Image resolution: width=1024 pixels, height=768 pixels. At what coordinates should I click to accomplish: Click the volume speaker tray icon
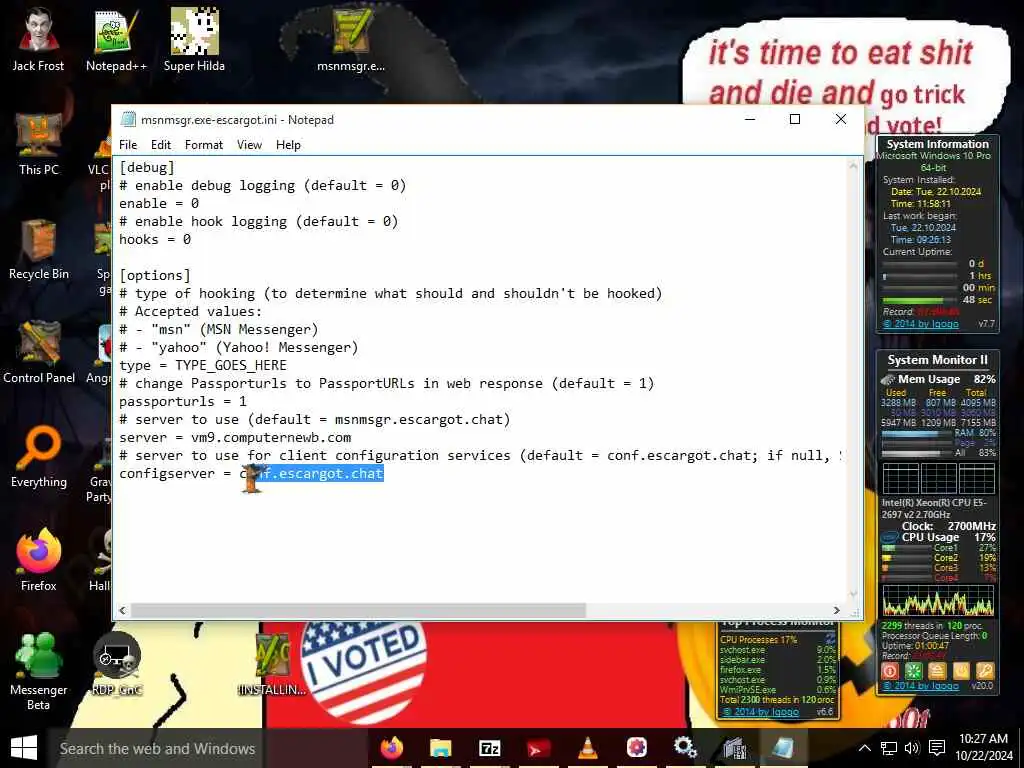click(x=912, y=748)
